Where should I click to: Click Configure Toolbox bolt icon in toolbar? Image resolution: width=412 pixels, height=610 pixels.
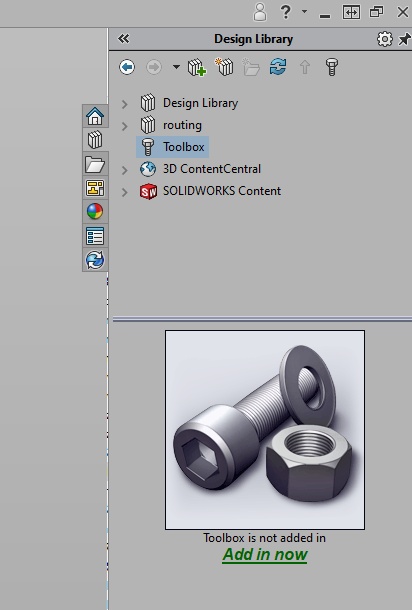(x=331, y=67)
